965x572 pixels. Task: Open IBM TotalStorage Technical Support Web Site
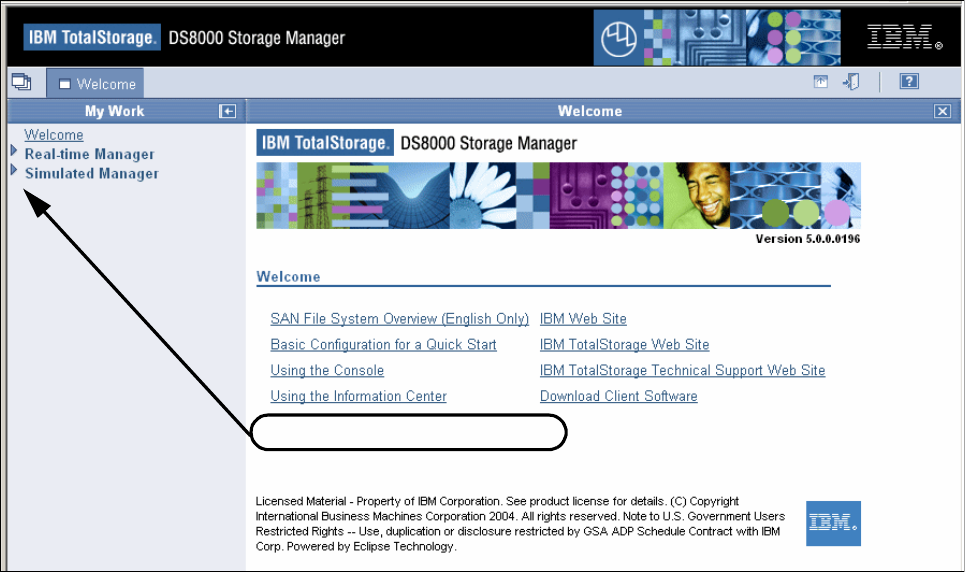click(x=682, y=371)
